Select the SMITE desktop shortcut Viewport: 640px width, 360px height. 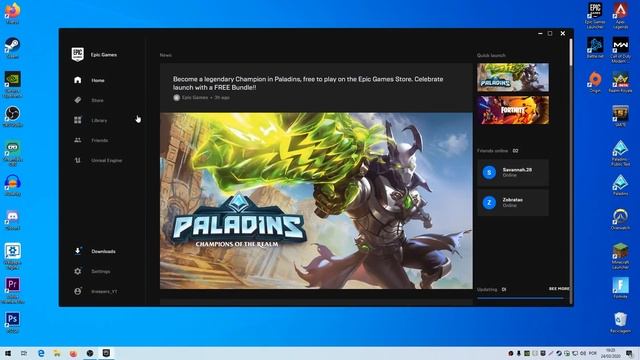click(x=620, y=116)
